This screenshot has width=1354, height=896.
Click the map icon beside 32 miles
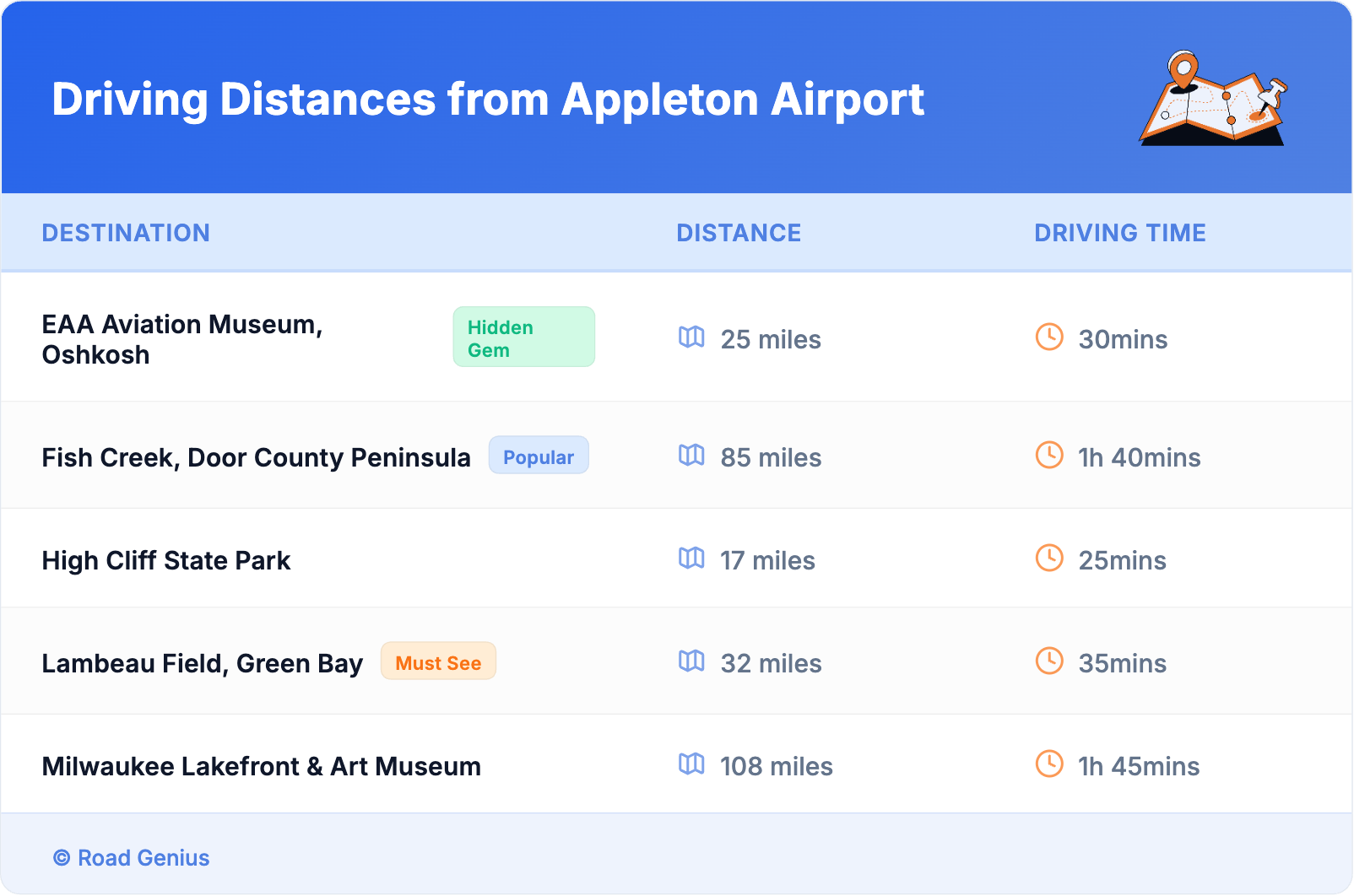(691, 661)
